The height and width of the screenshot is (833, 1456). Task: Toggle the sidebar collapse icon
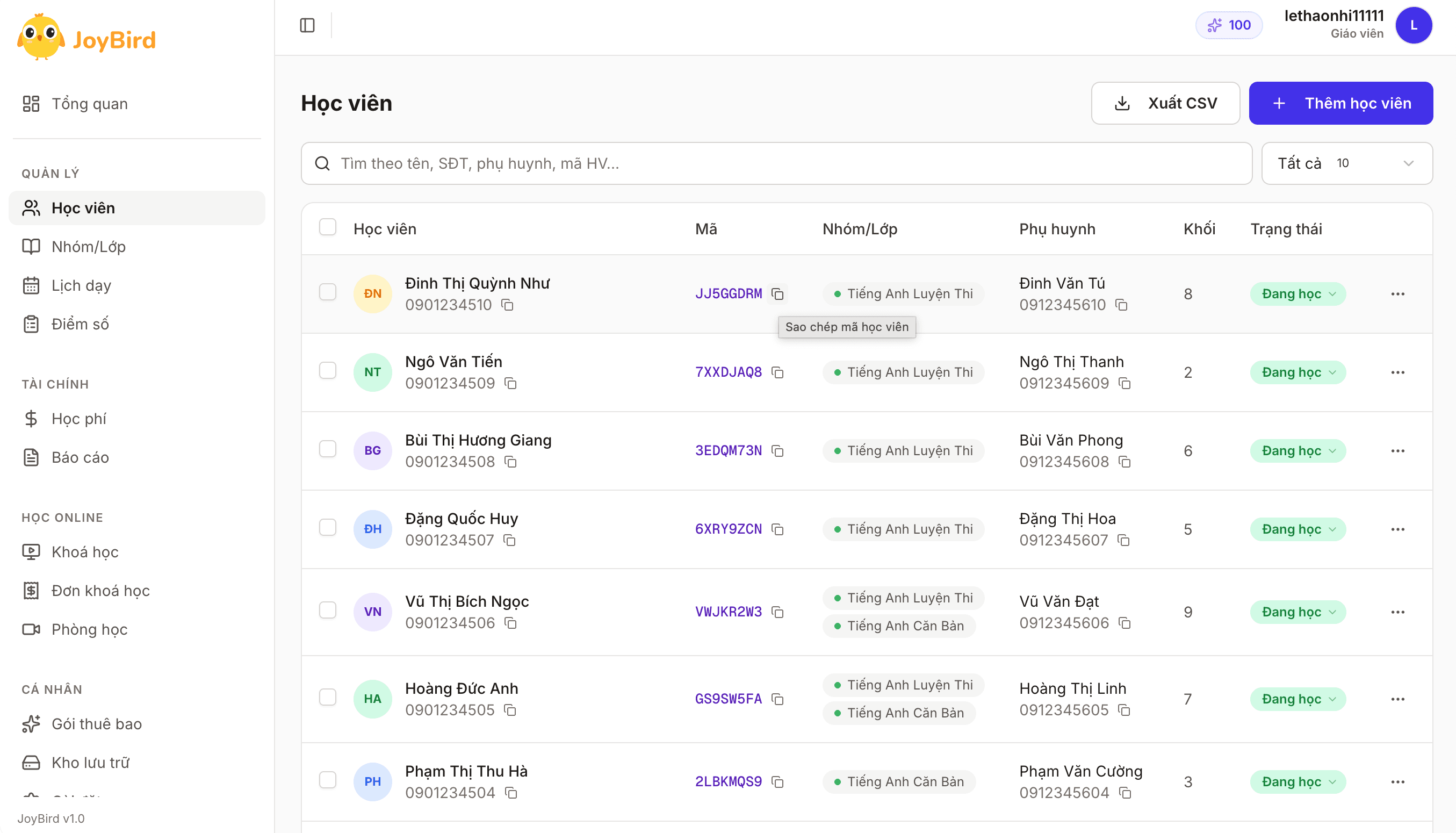tap(307, 25)
